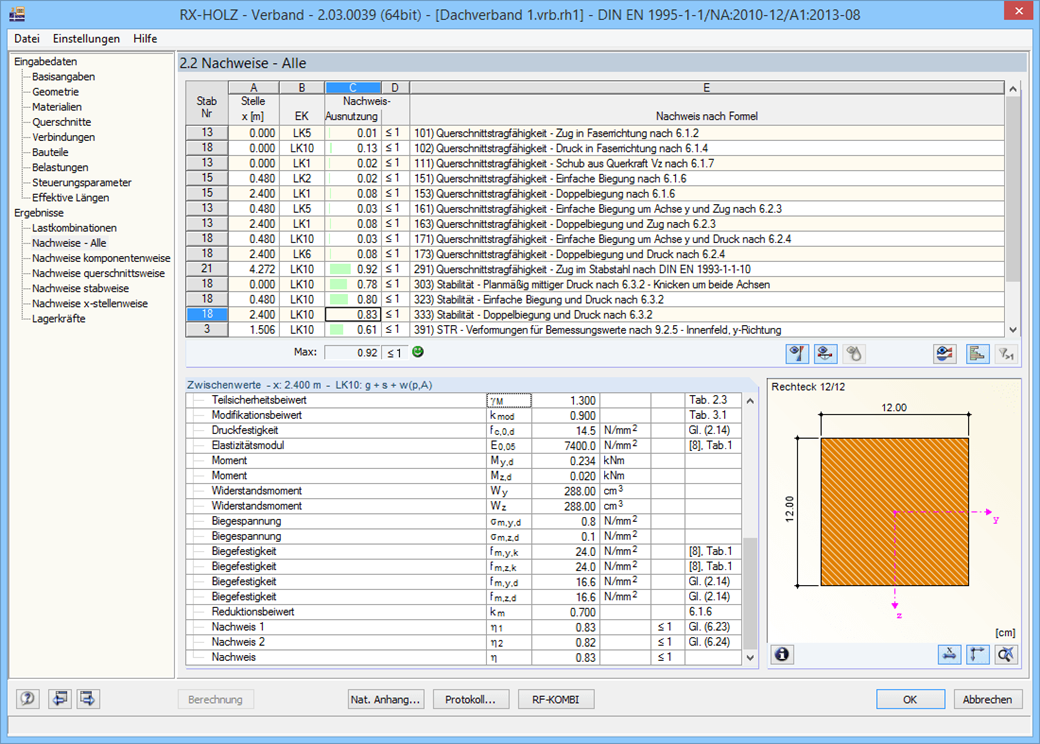This screenshot has height=744, width=1040.
Task: Open Lagerkräfte in the tree
Action: click(x=58, y=319)
